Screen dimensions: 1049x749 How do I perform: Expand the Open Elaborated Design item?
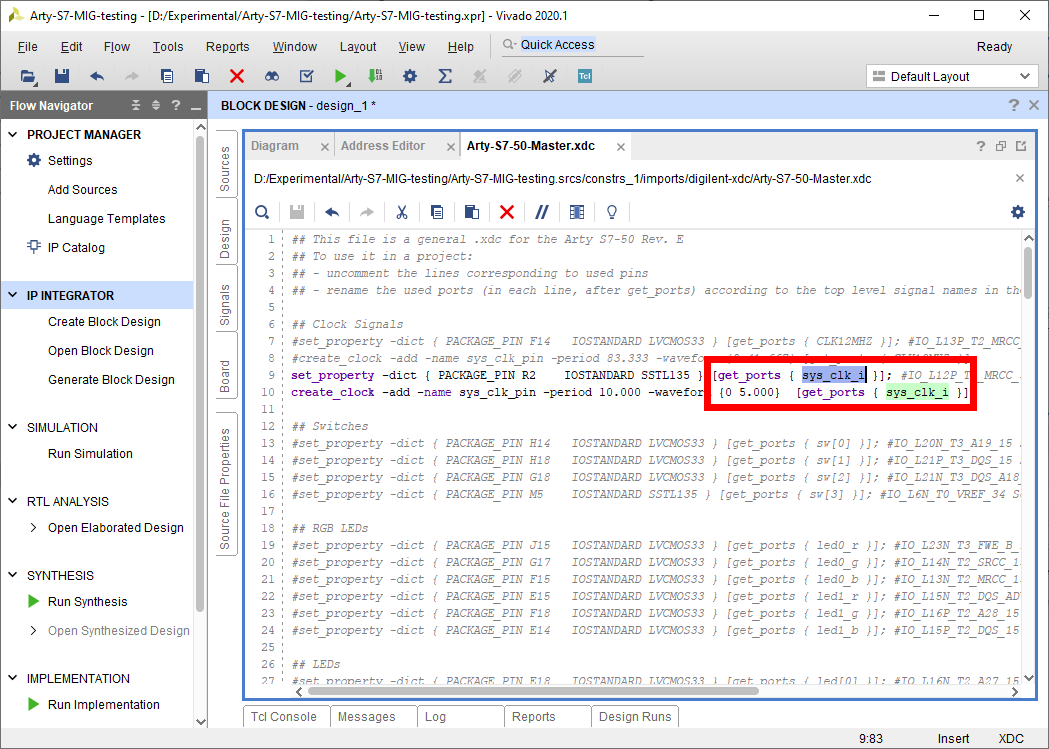tap(34, 528)
